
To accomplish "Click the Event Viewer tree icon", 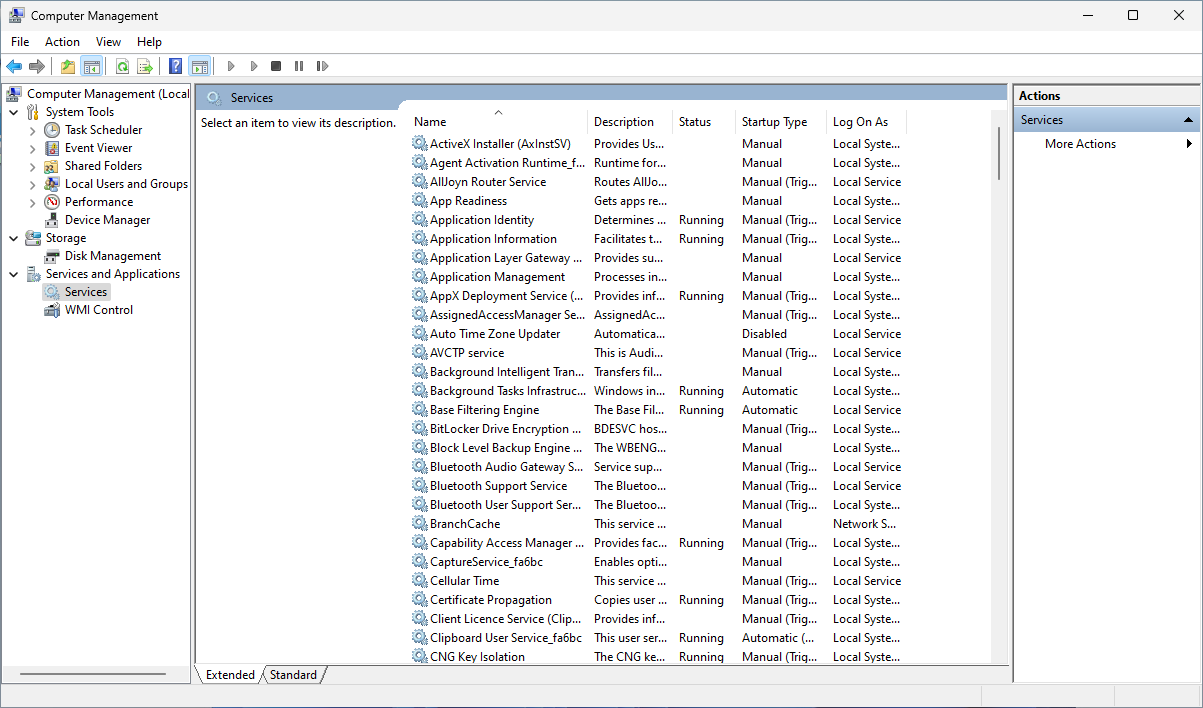I will [x=52, y=148].
